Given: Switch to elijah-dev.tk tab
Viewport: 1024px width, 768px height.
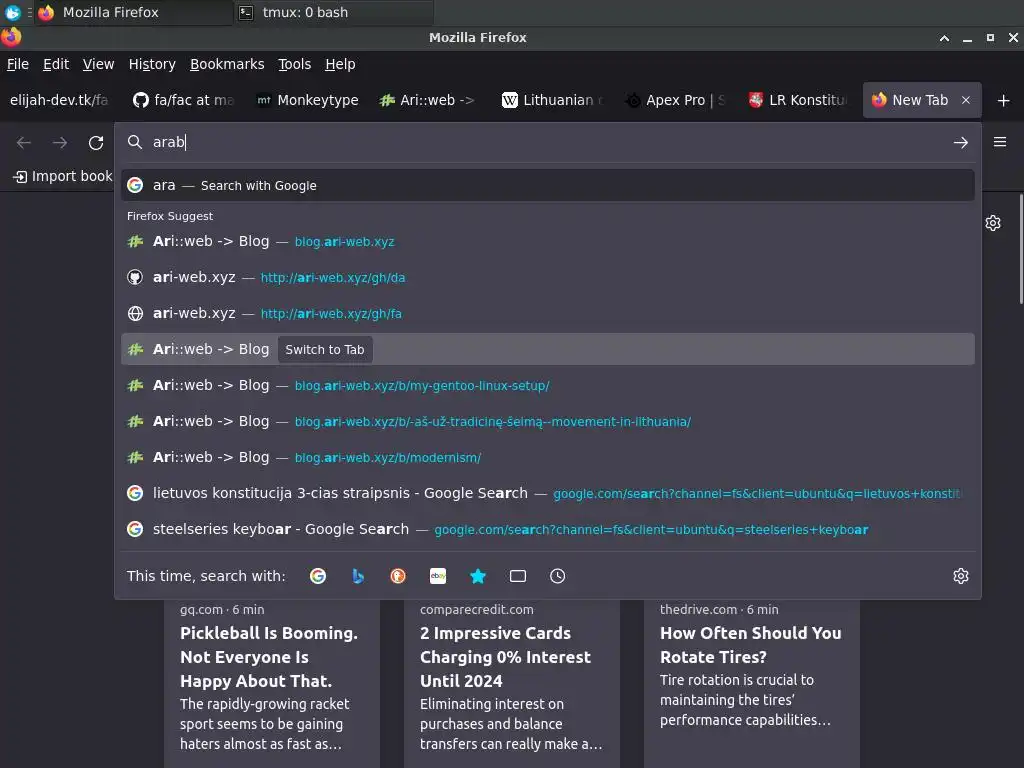Looking at the screenshot, I should click(59, 100).
